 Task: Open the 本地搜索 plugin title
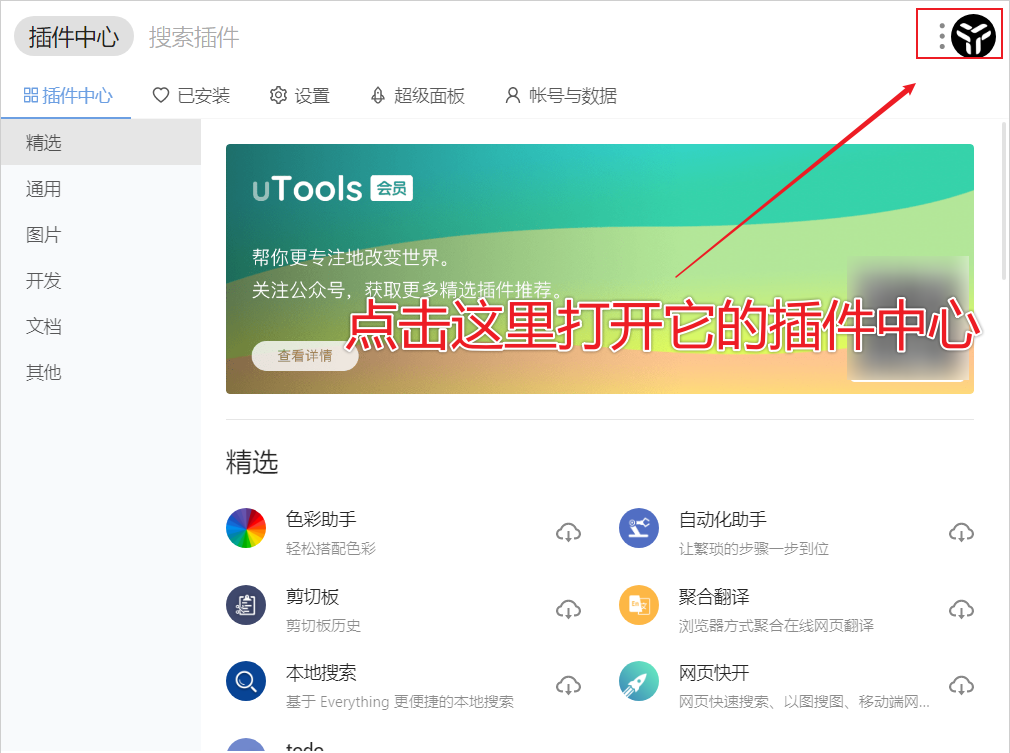321,672
